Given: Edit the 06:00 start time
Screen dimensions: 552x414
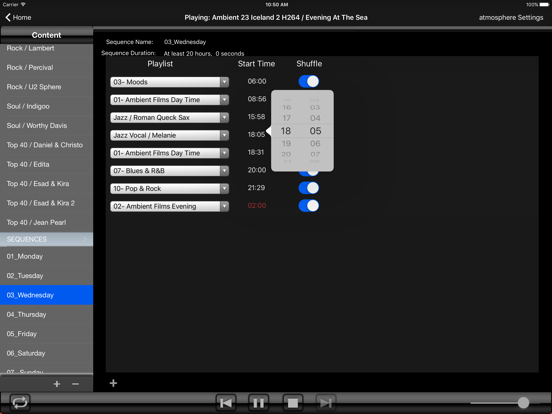Looking at the screenshot, I should (x=257, y=81).
